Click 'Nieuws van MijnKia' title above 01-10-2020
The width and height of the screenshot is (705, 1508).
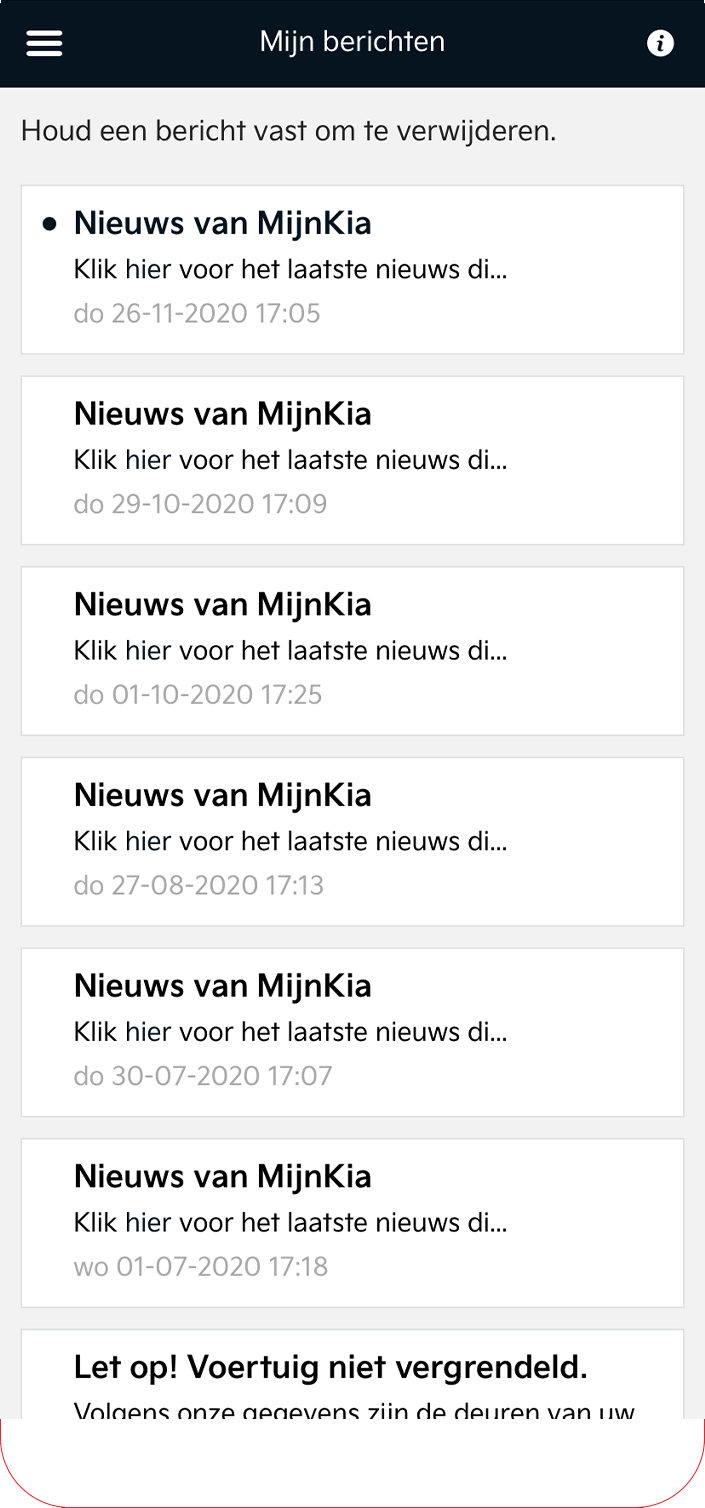click(x=223, y=604)
